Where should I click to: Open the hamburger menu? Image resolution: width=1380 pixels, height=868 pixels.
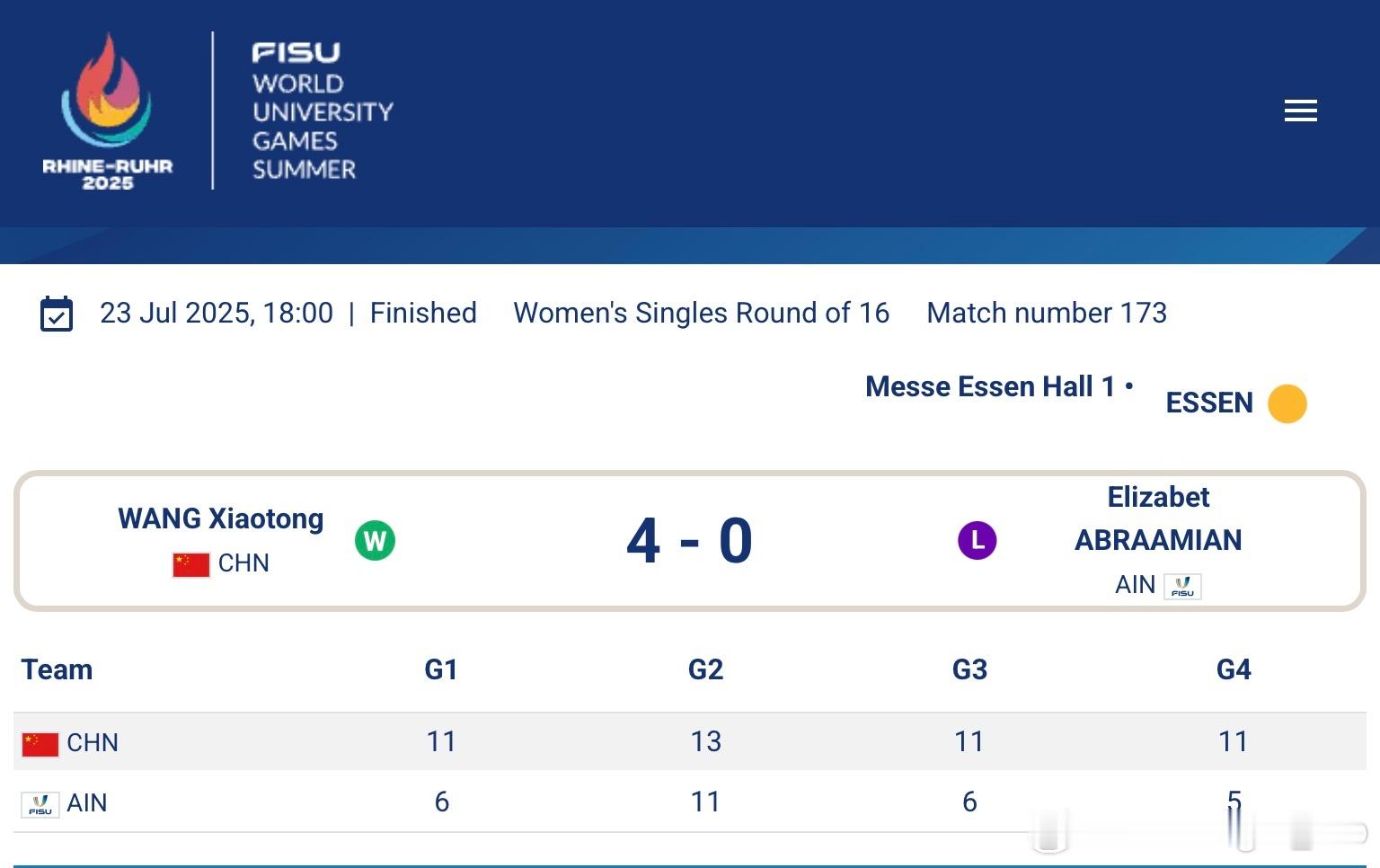tap(1300, 111)
